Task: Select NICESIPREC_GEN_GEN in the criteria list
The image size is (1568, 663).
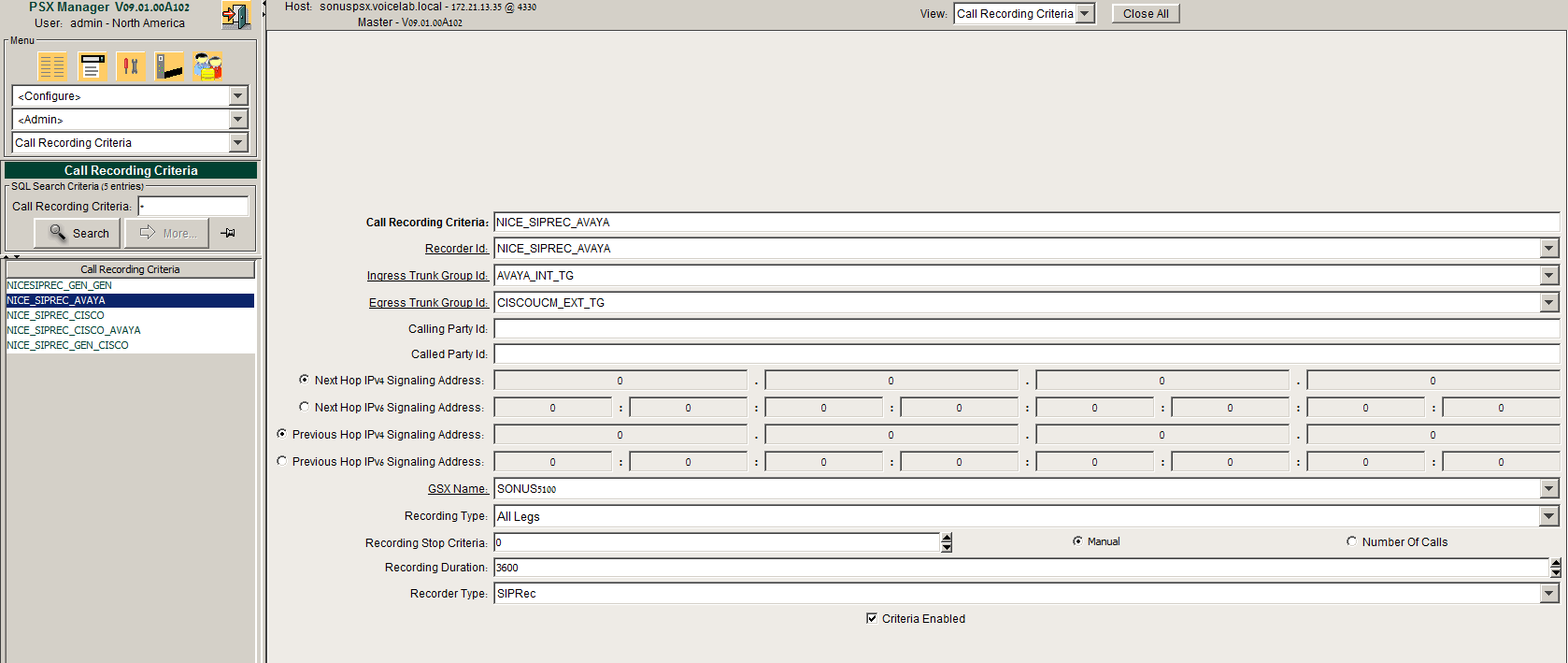Action: (x=130, y=285)
